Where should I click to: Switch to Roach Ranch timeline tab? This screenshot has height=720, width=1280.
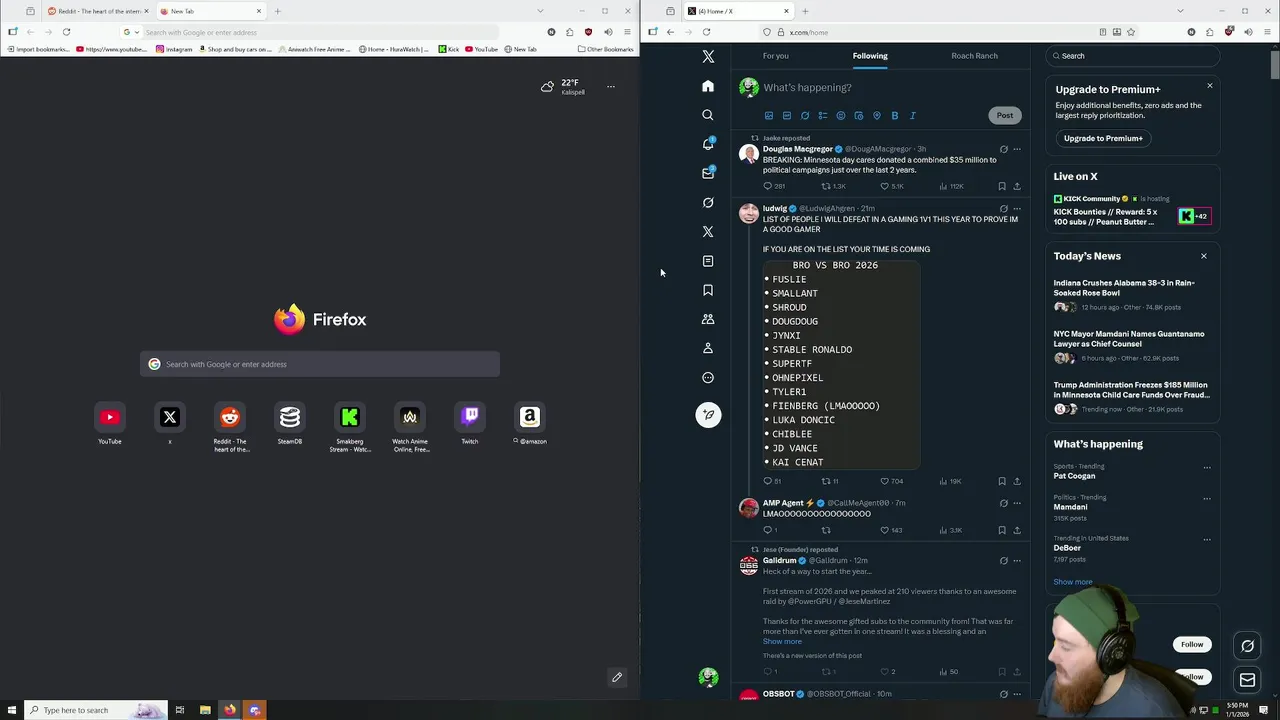click(974, 56)
